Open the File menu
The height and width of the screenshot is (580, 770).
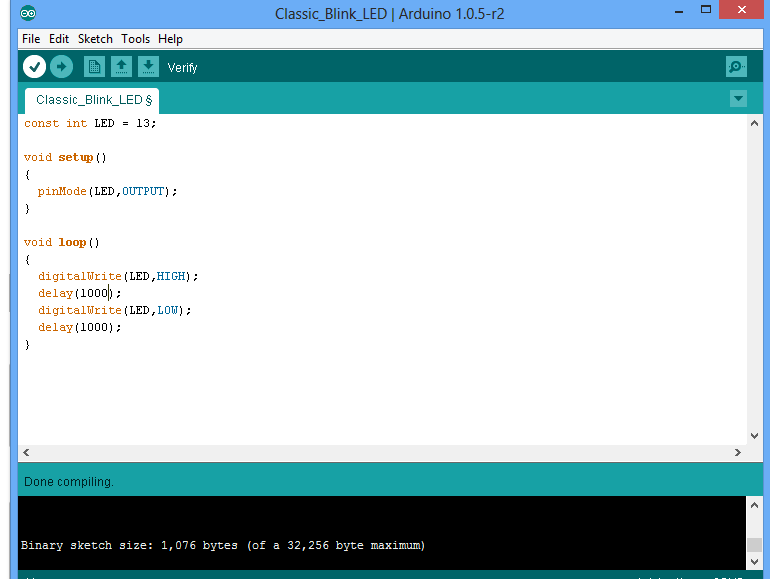click(31, 39)
